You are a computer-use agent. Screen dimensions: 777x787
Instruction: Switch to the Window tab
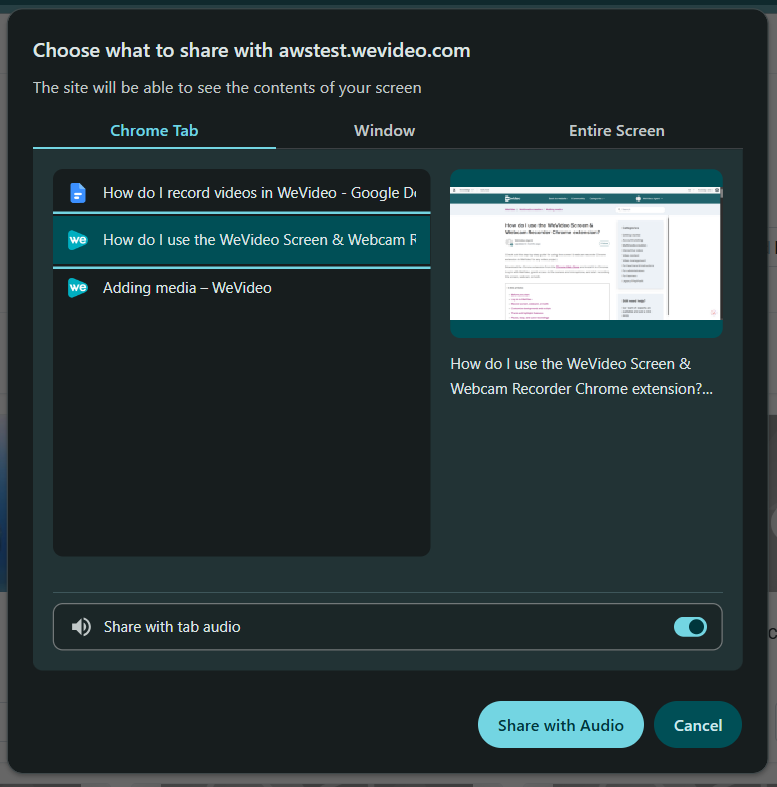tap(384, 131)
